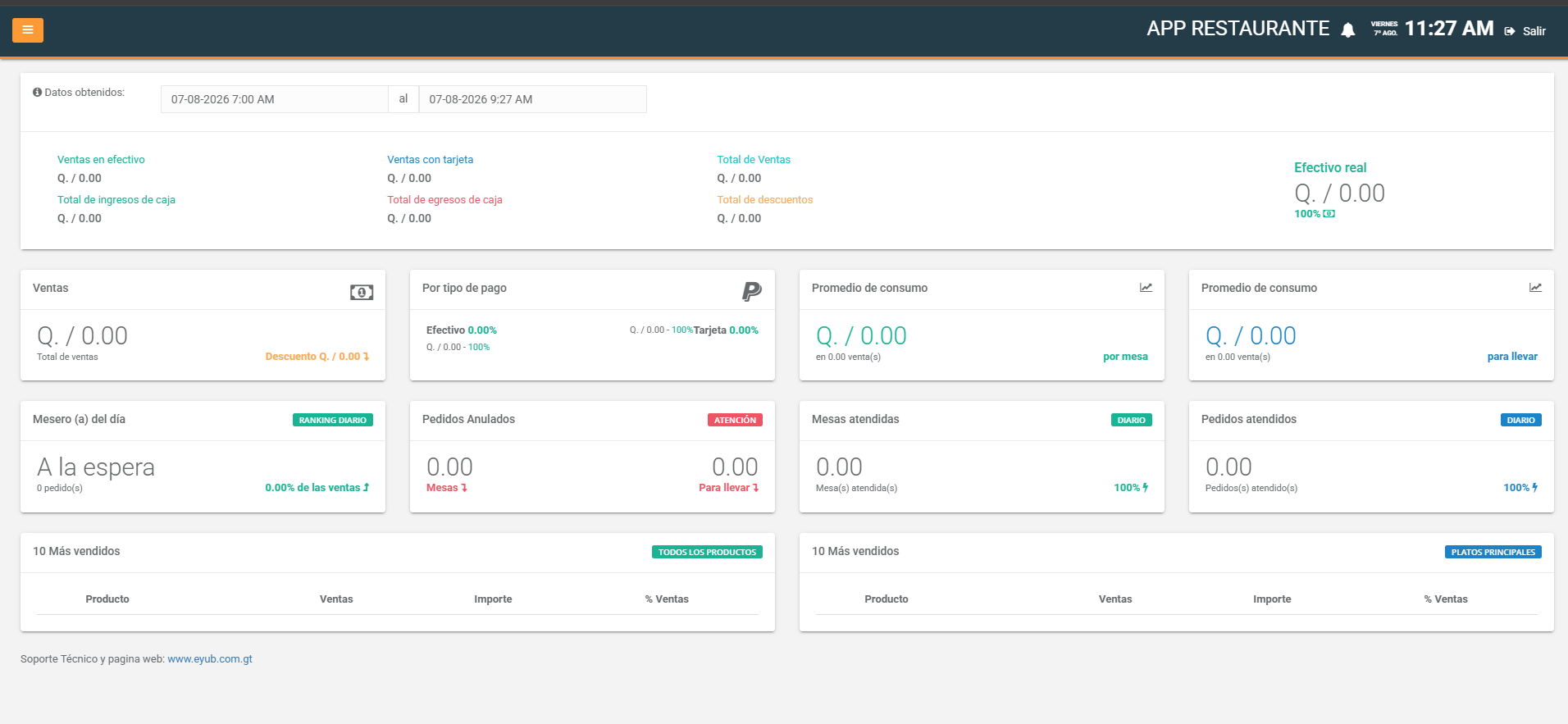1568x724 pixels.
Task: Click the TODOS LOS PRODUCTOS badge
Action: coord(707,552)
